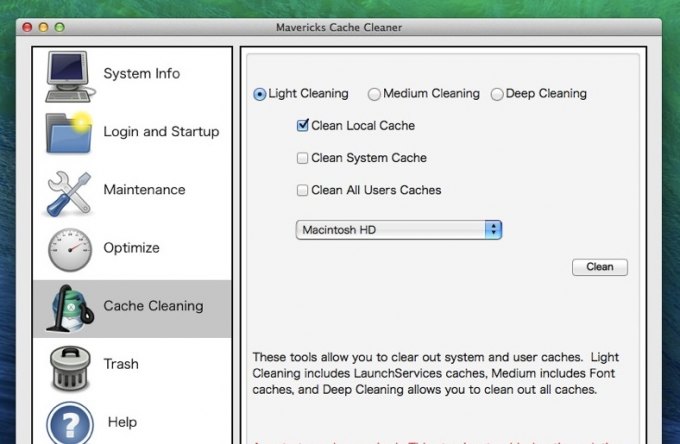Click the System Info computer icon

tap(69, 76)
